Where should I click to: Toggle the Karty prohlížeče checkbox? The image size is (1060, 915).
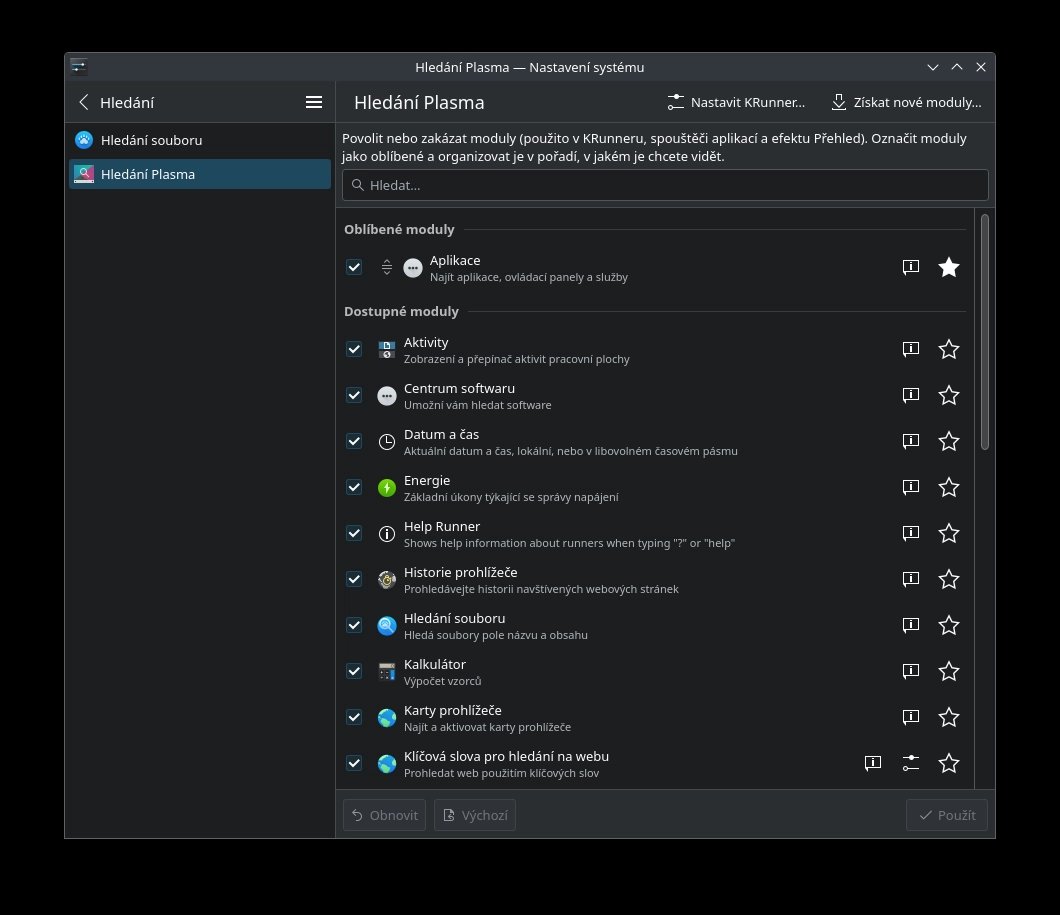(354, 717)
